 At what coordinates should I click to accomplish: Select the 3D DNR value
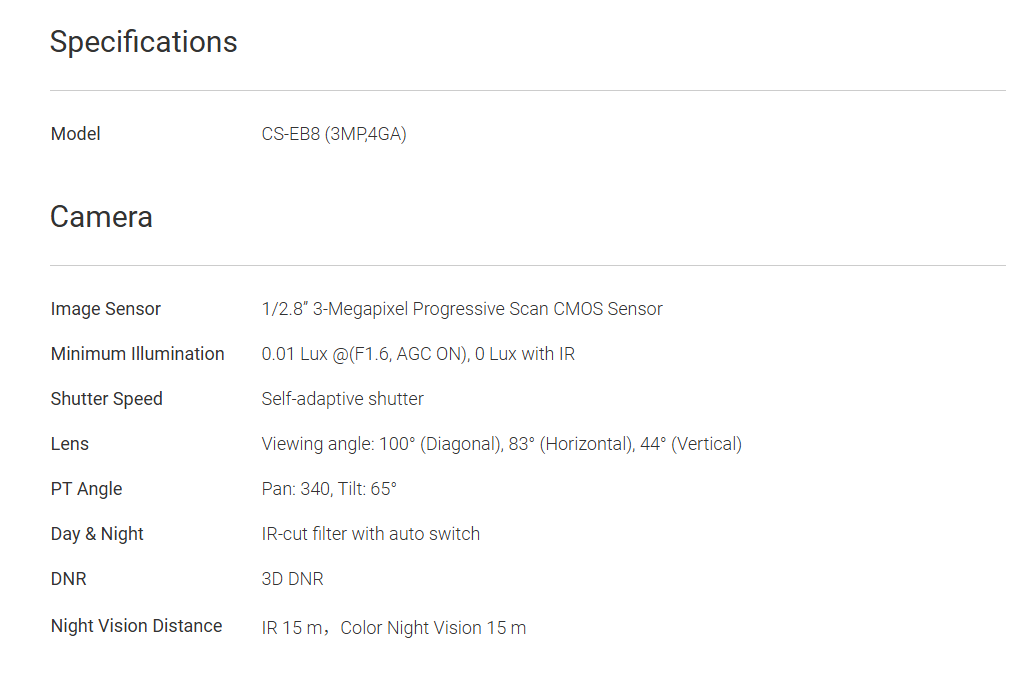[293, 579]
